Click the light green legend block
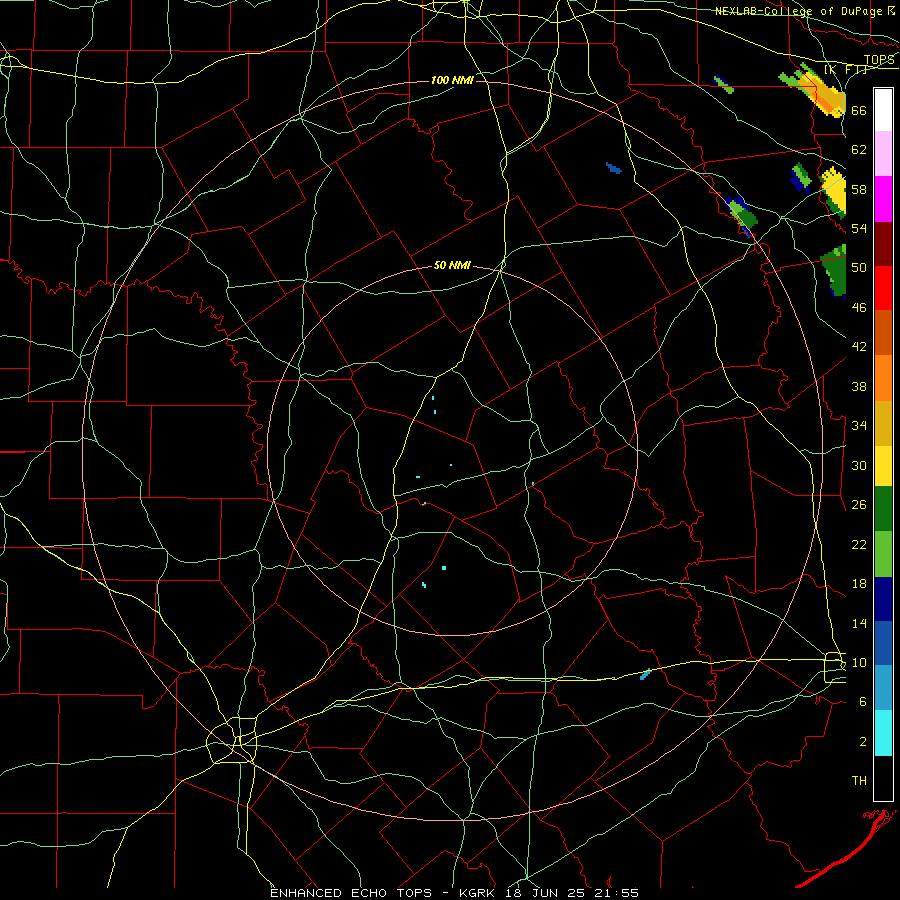 (883, 554)
